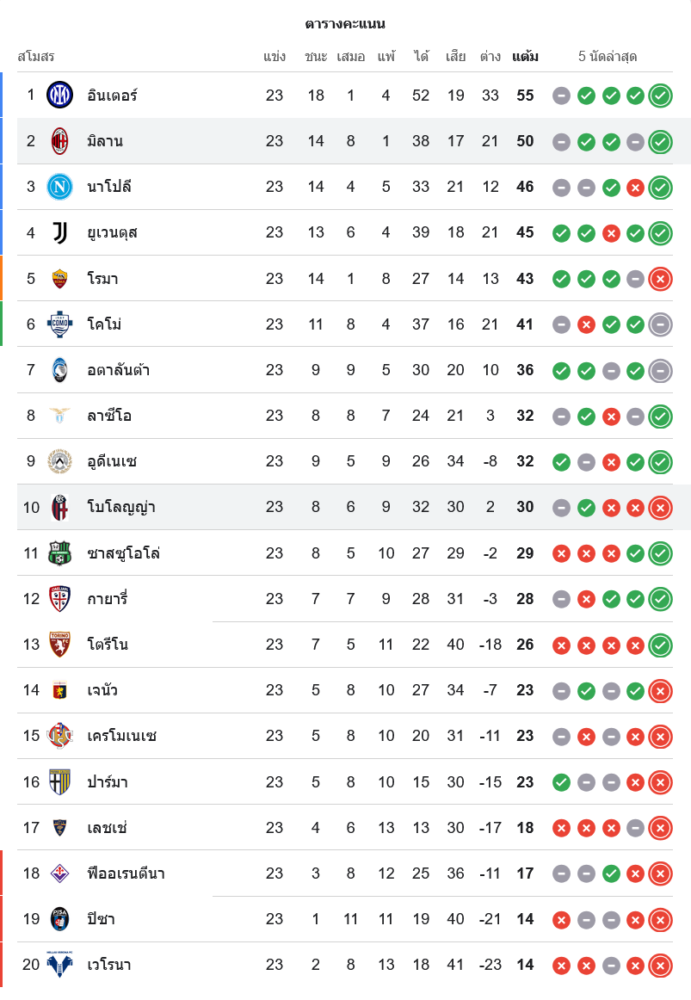
Task: Click Como's latest match grey indicator
Action: 660,324
